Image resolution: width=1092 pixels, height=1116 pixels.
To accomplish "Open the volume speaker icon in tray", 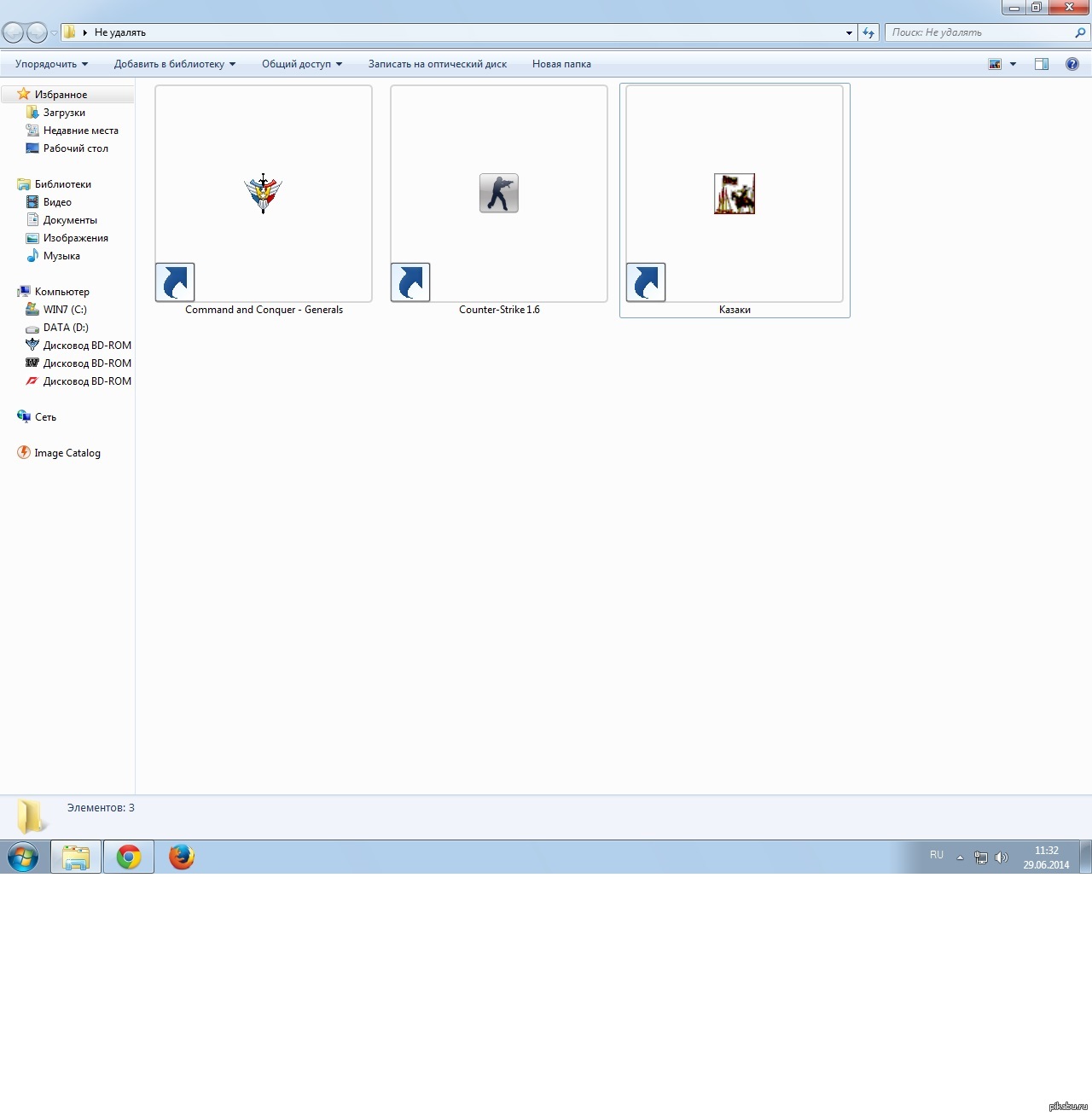I will [1002, 857].
